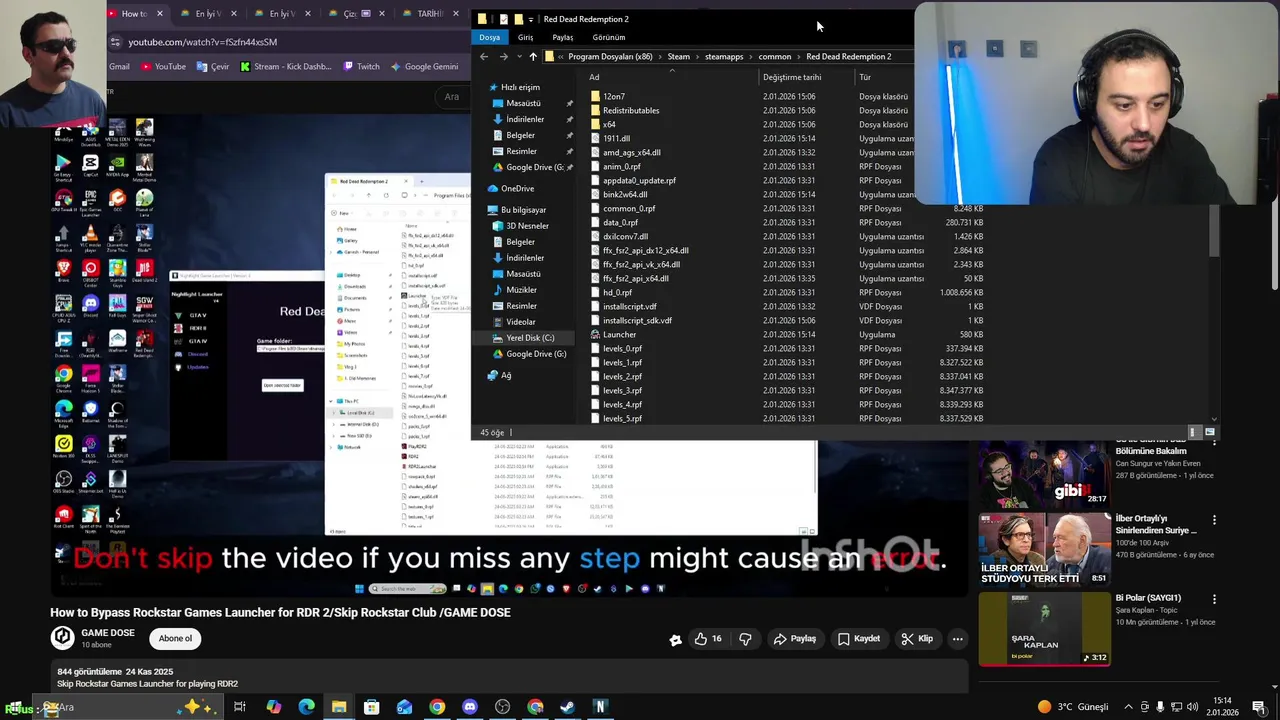Click breadcrumb overflow chevron before Program Dosyaları

click(x=561, y=57)
